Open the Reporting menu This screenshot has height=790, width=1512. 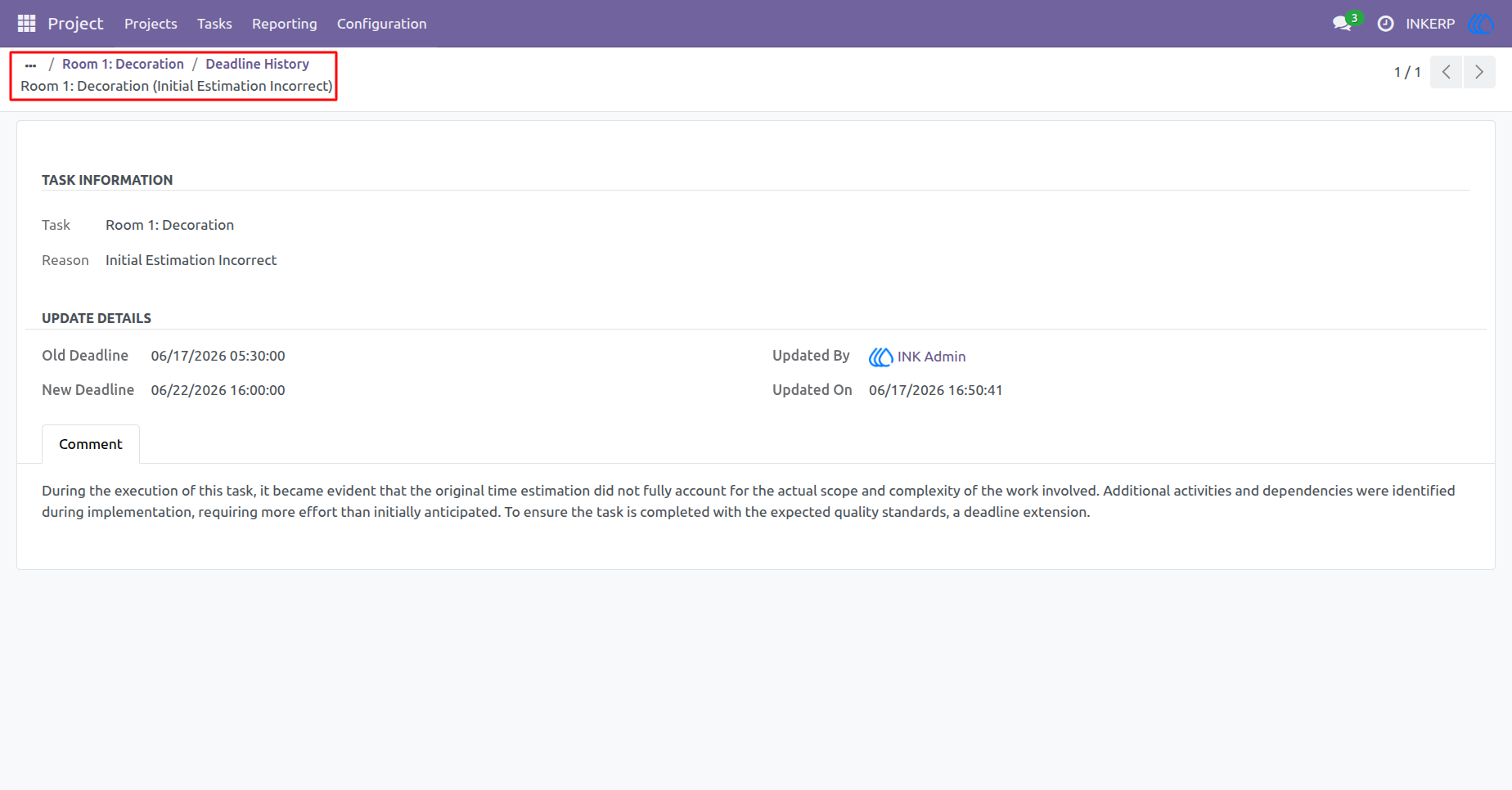pos(285,24)
